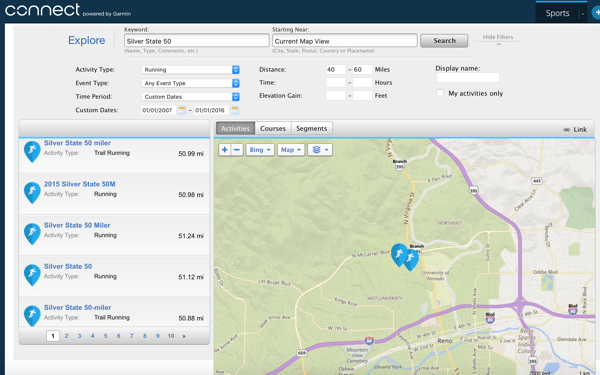Click the minimum Time hours field
This screenshot has width=600, height=375.
point(336,82)
